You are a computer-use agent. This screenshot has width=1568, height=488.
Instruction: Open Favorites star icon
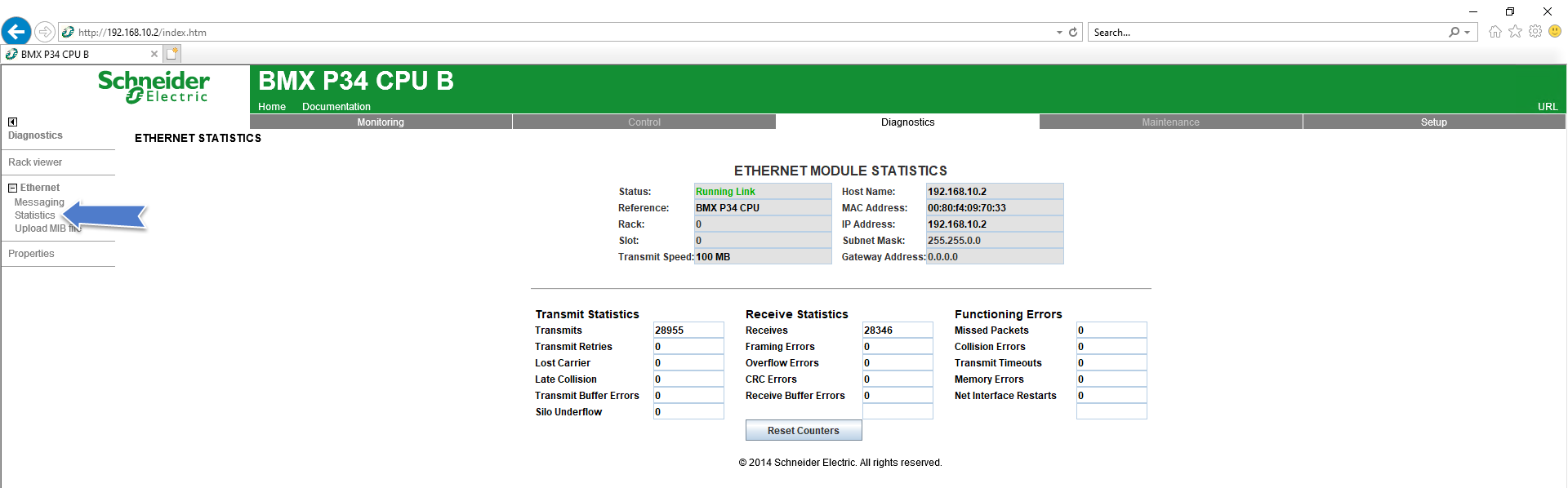(1515, 31)
